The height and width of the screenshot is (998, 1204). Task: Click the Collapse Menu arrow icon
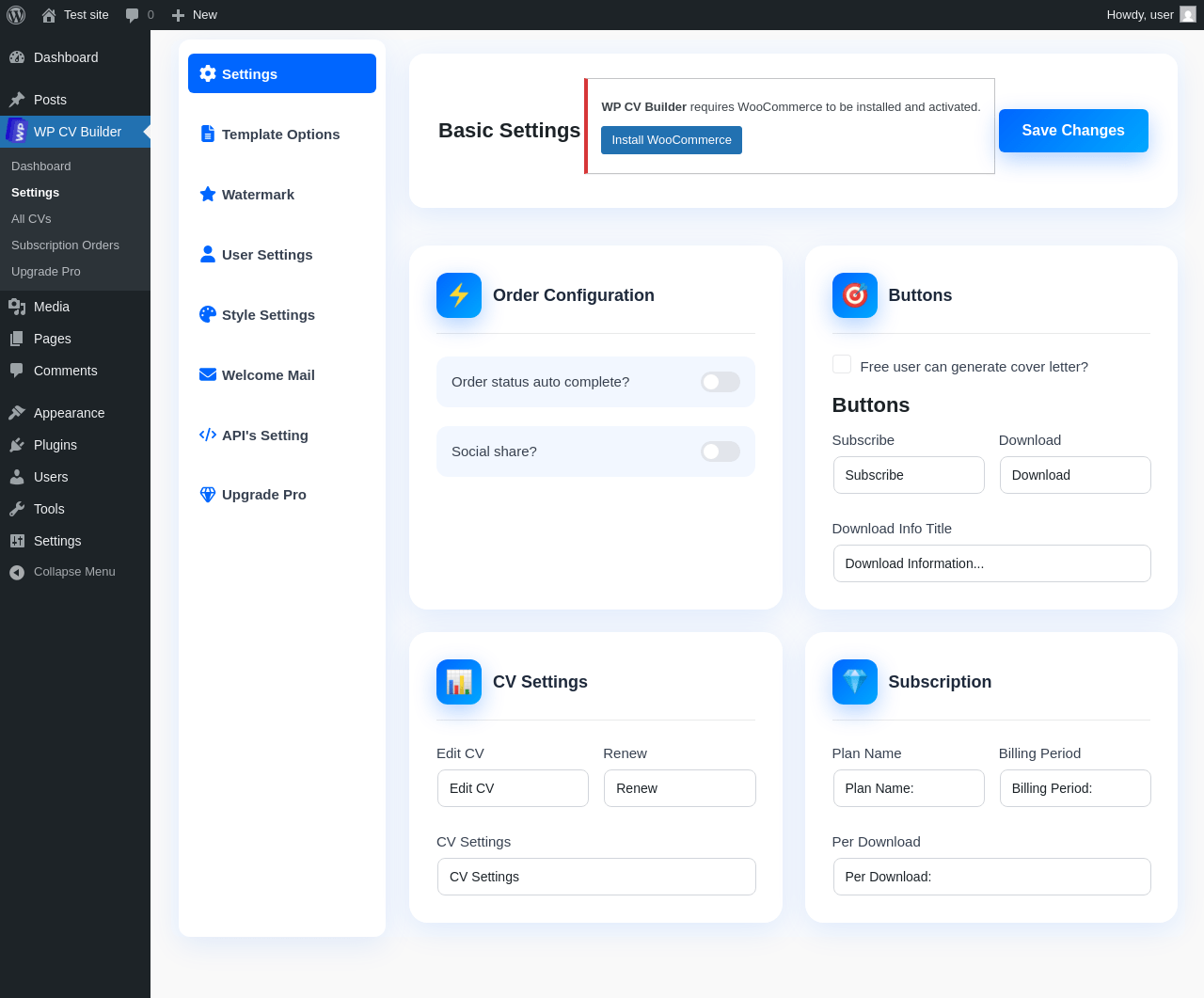click(17, 572)
